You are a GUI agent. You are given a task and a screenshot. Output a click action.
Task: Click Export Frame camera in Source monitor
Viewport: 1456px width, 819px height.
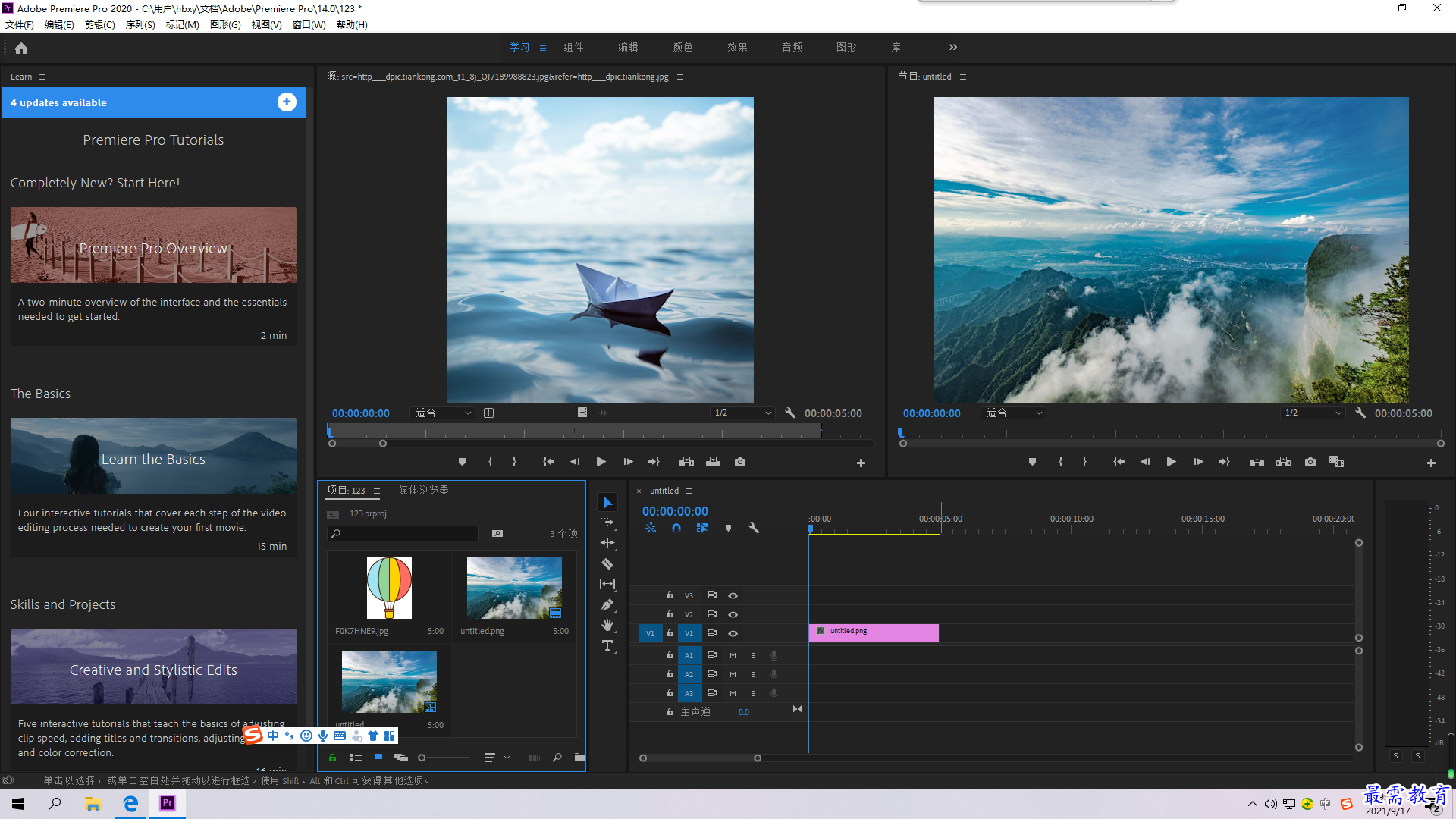(x=740, y=462)
